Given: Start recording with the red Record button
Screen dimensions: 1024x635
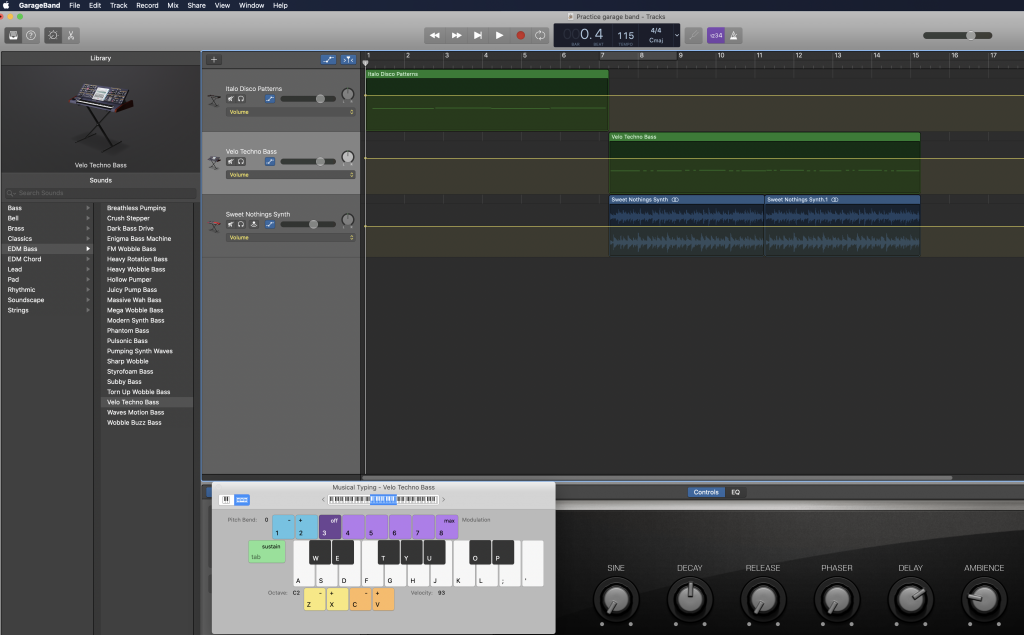Looking at the screenshot, I should tap(520, 35).
